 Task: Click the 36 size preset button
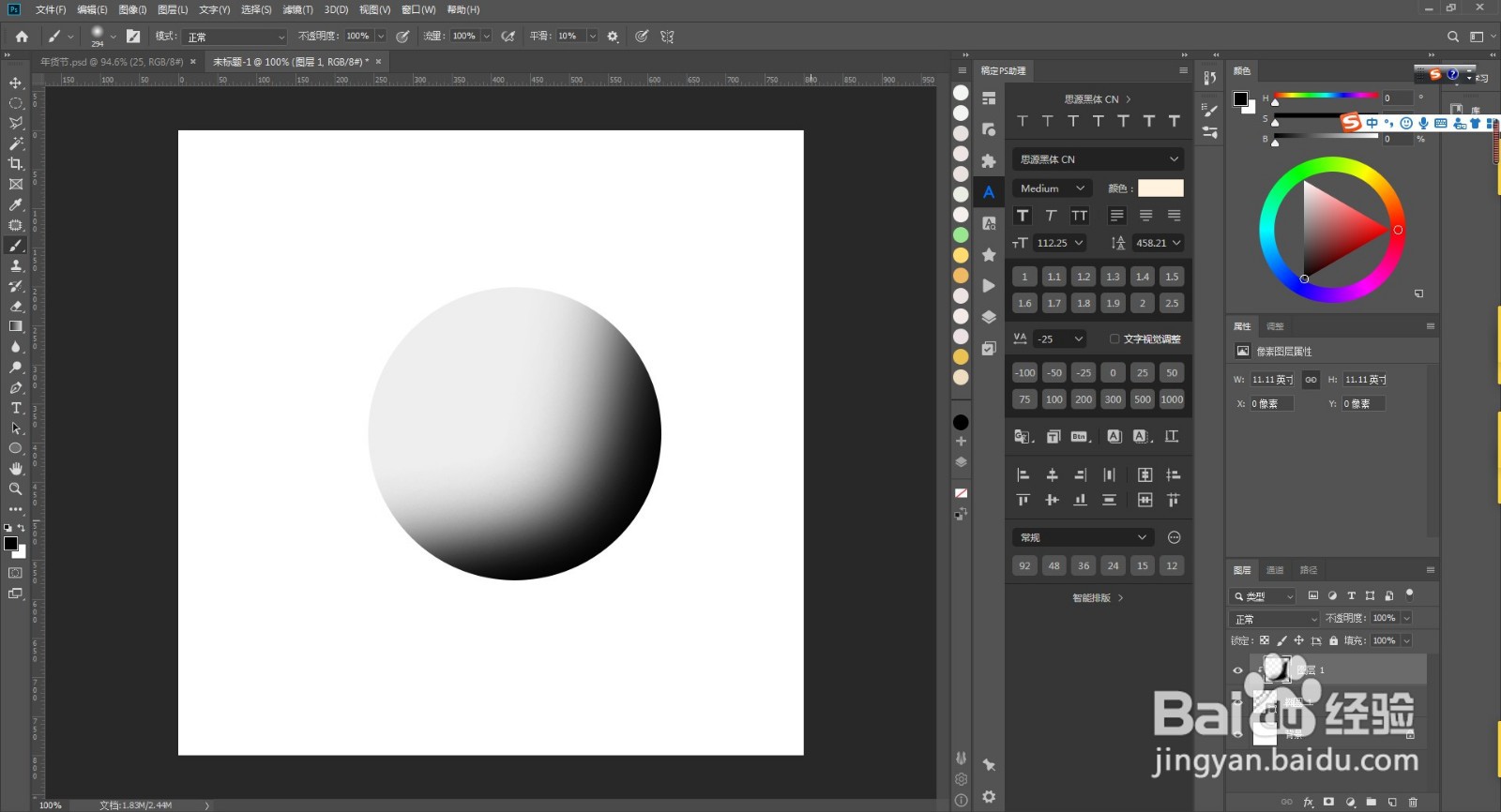click(x=1084, y=565)
